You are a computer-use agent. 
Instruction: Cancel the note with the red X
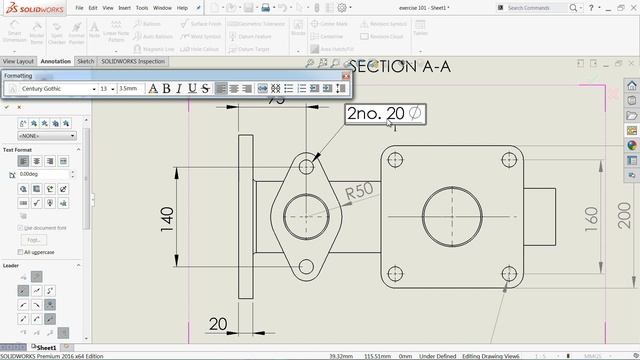(19, 107)
